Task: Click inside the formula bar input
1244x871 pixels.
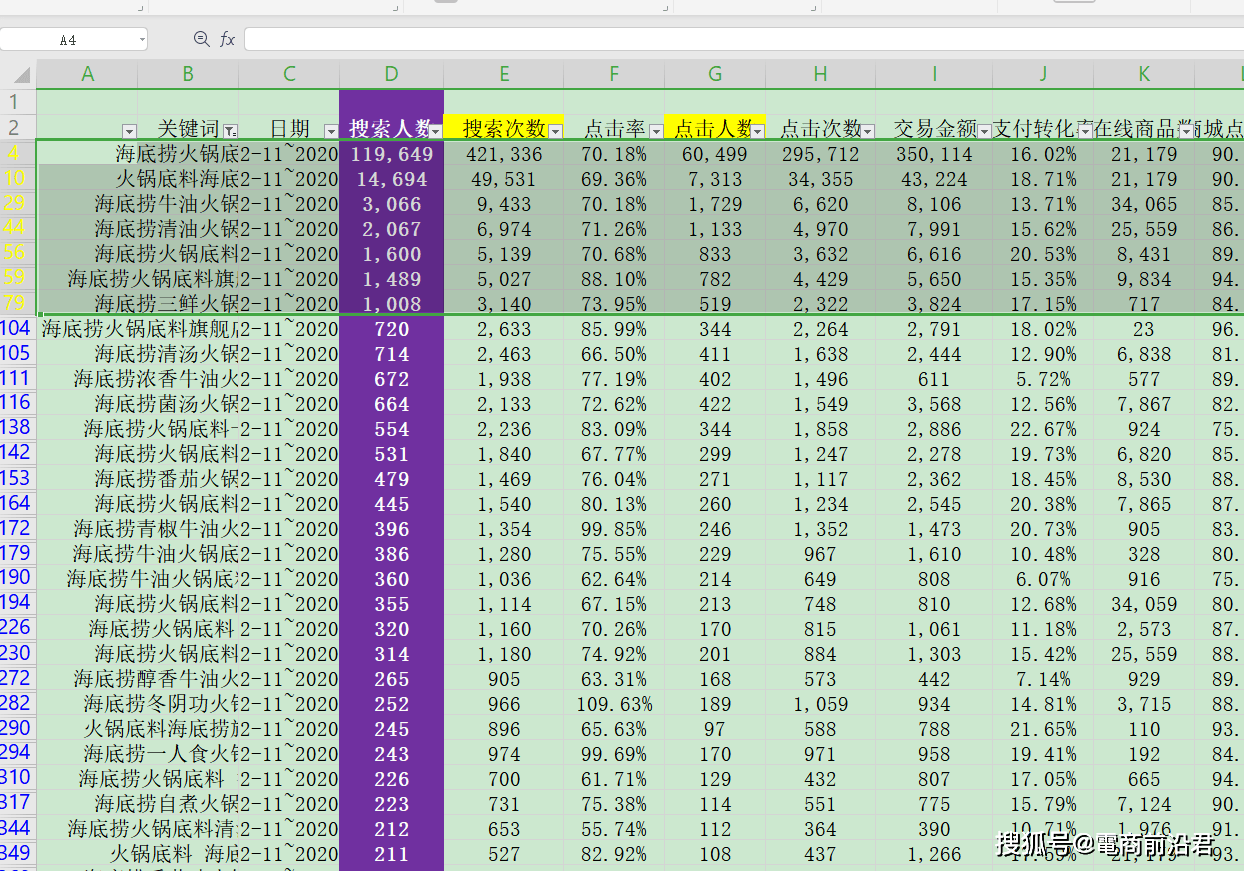Action: (x=740, y=39)
